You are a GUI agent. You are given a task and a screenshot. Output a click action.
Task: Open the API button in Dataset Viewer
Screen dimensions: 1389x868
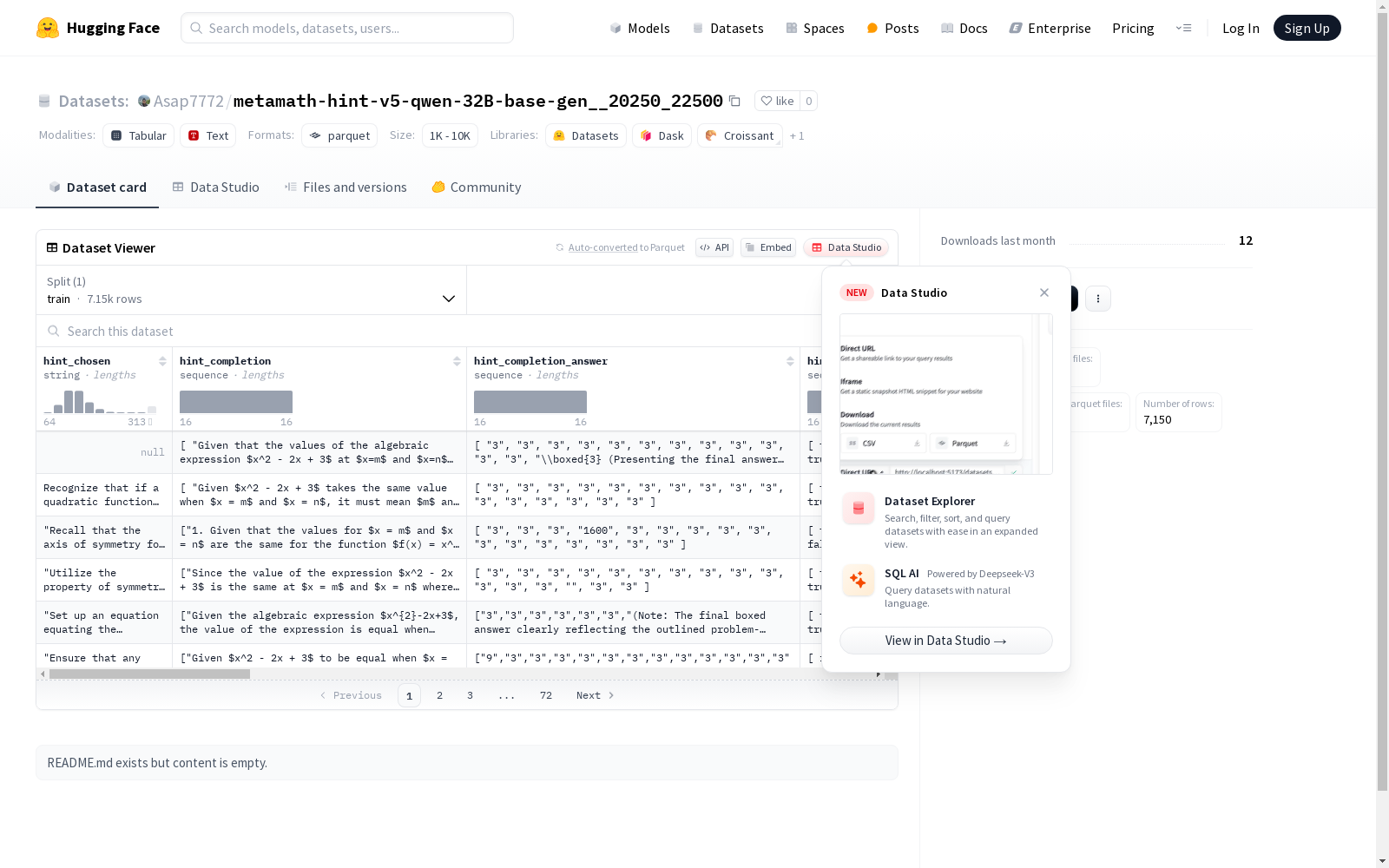click(714, 247)
